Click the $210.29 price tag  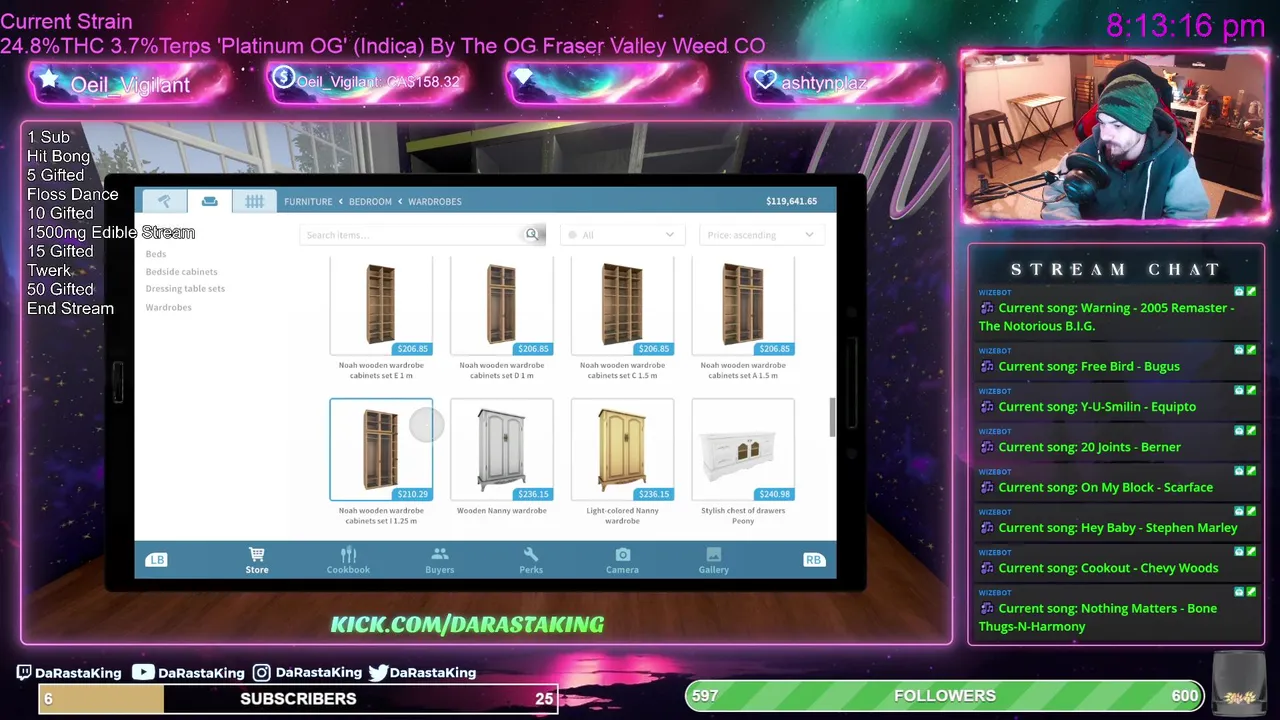click(x=412, y=494)
